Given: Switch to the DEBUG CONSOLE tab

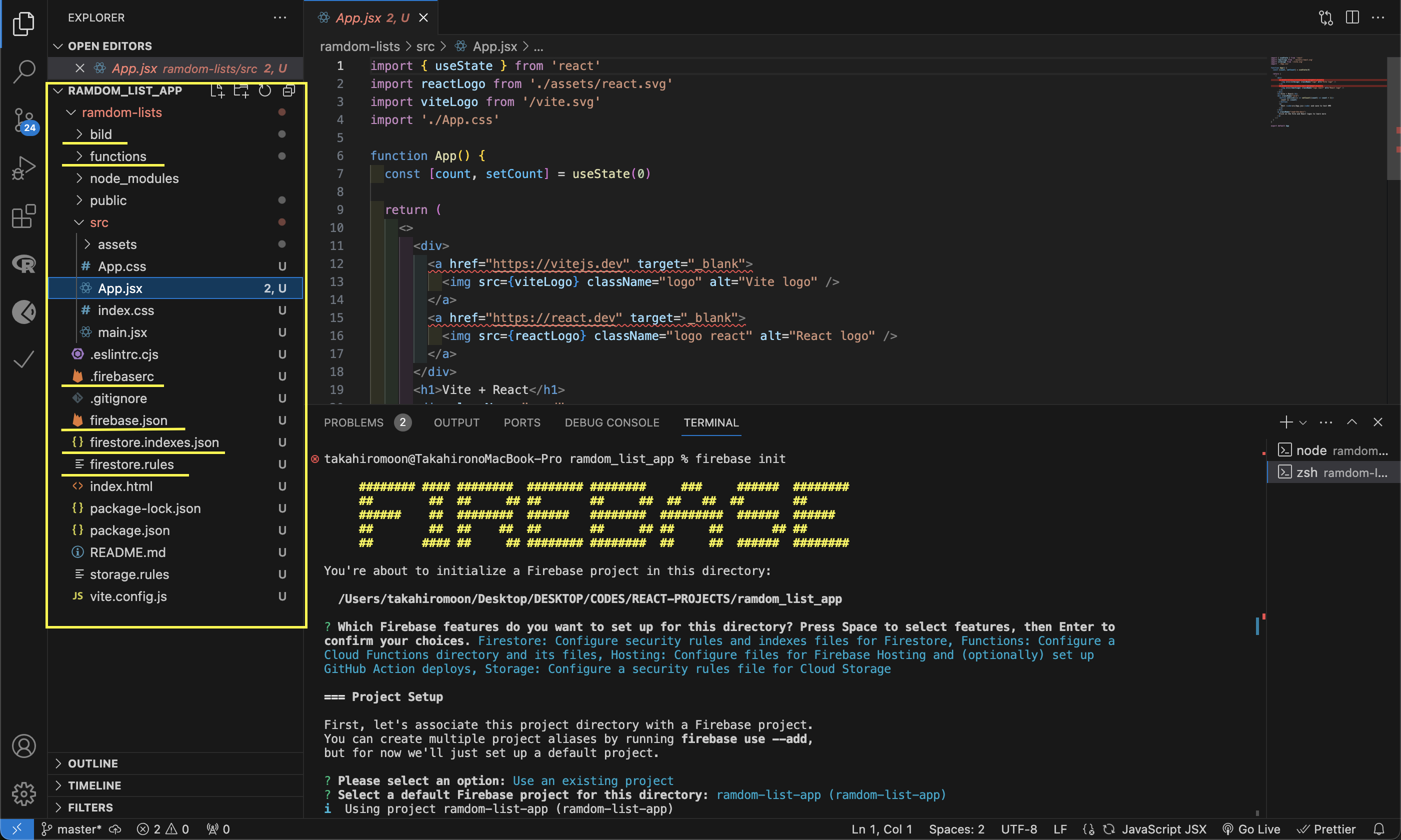Looking at the screenshot, I should tap(611, 422).
